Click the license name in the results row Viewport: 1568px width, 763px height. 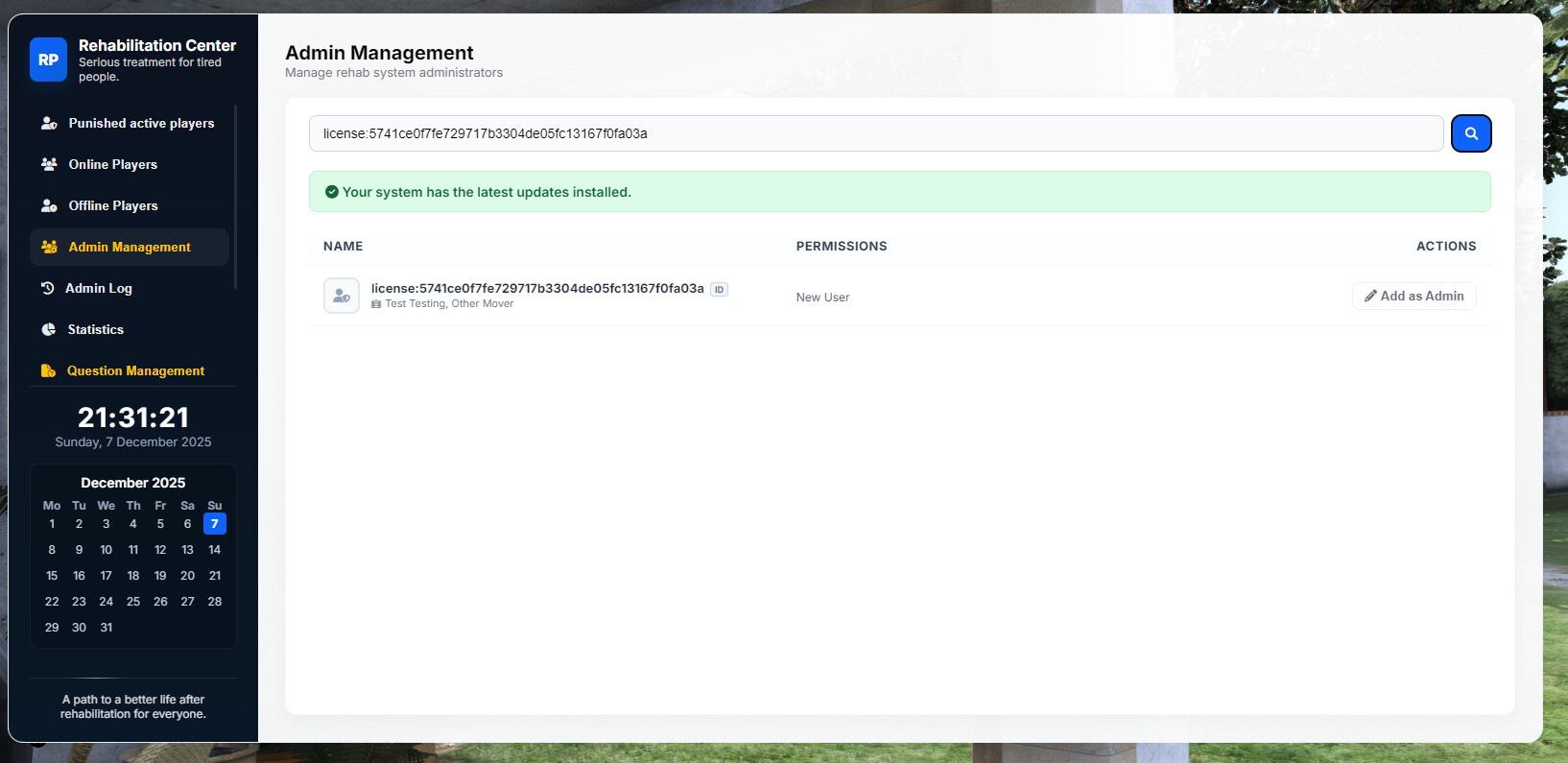click(537, 288)
